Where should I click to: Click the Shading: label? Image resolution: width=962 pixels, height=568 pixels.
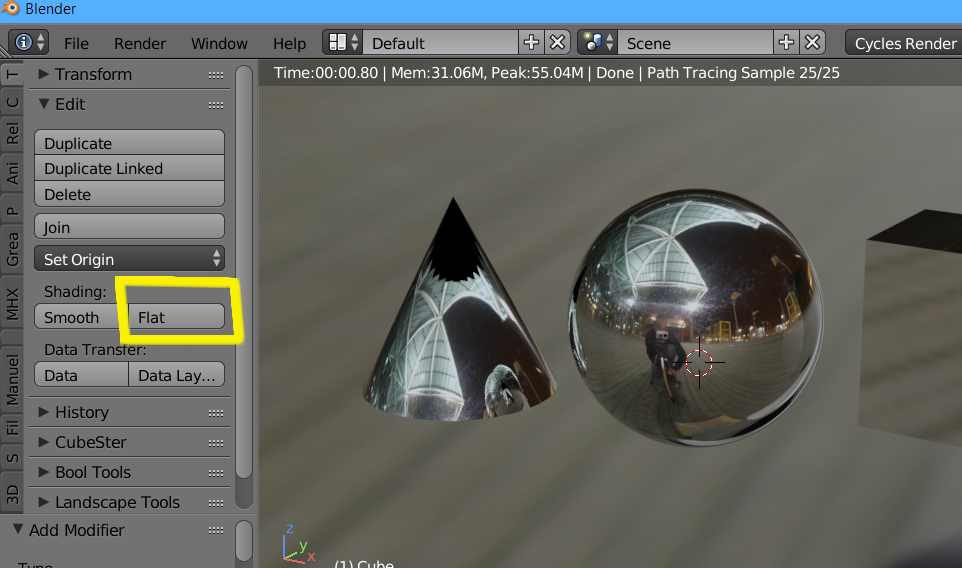pos(75,291)
